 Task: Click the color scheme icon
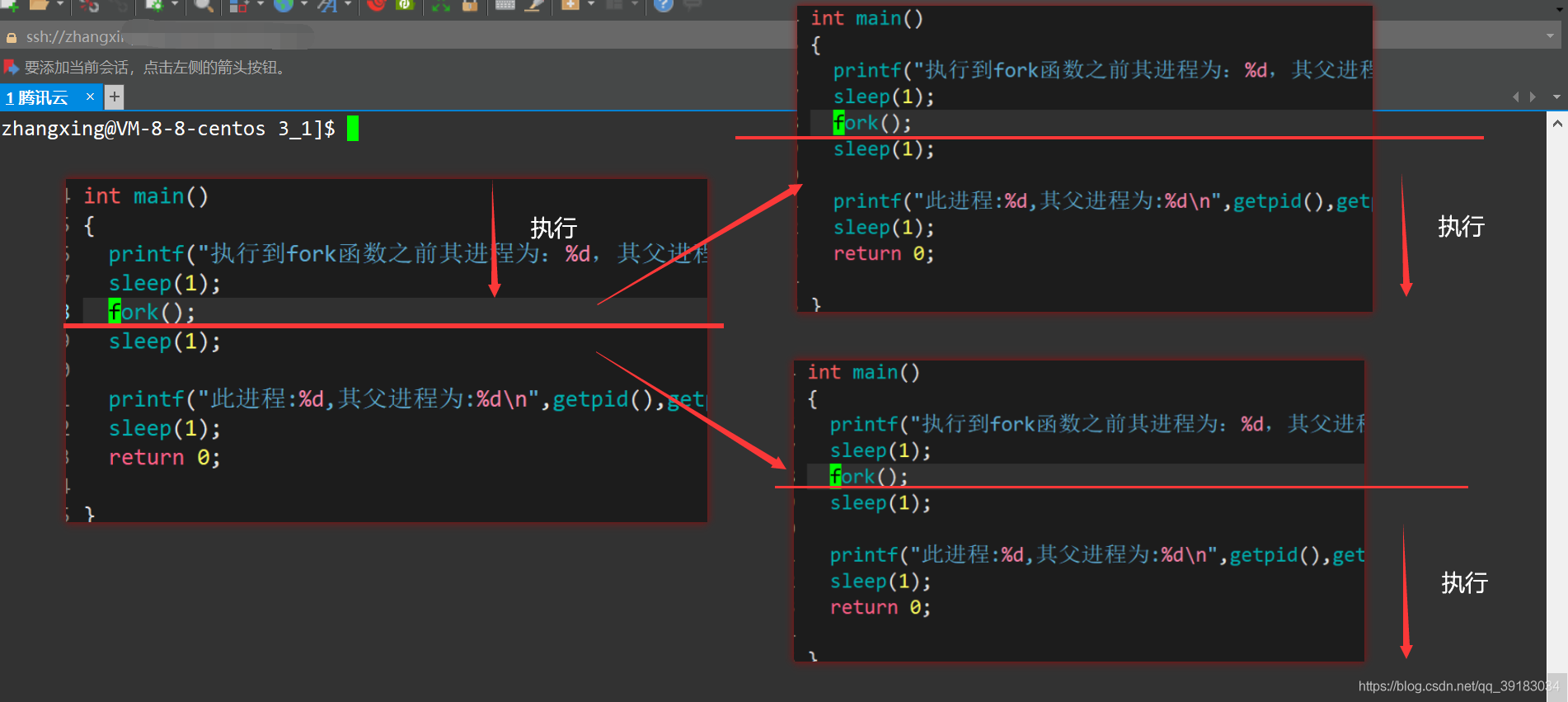(239, 5)
